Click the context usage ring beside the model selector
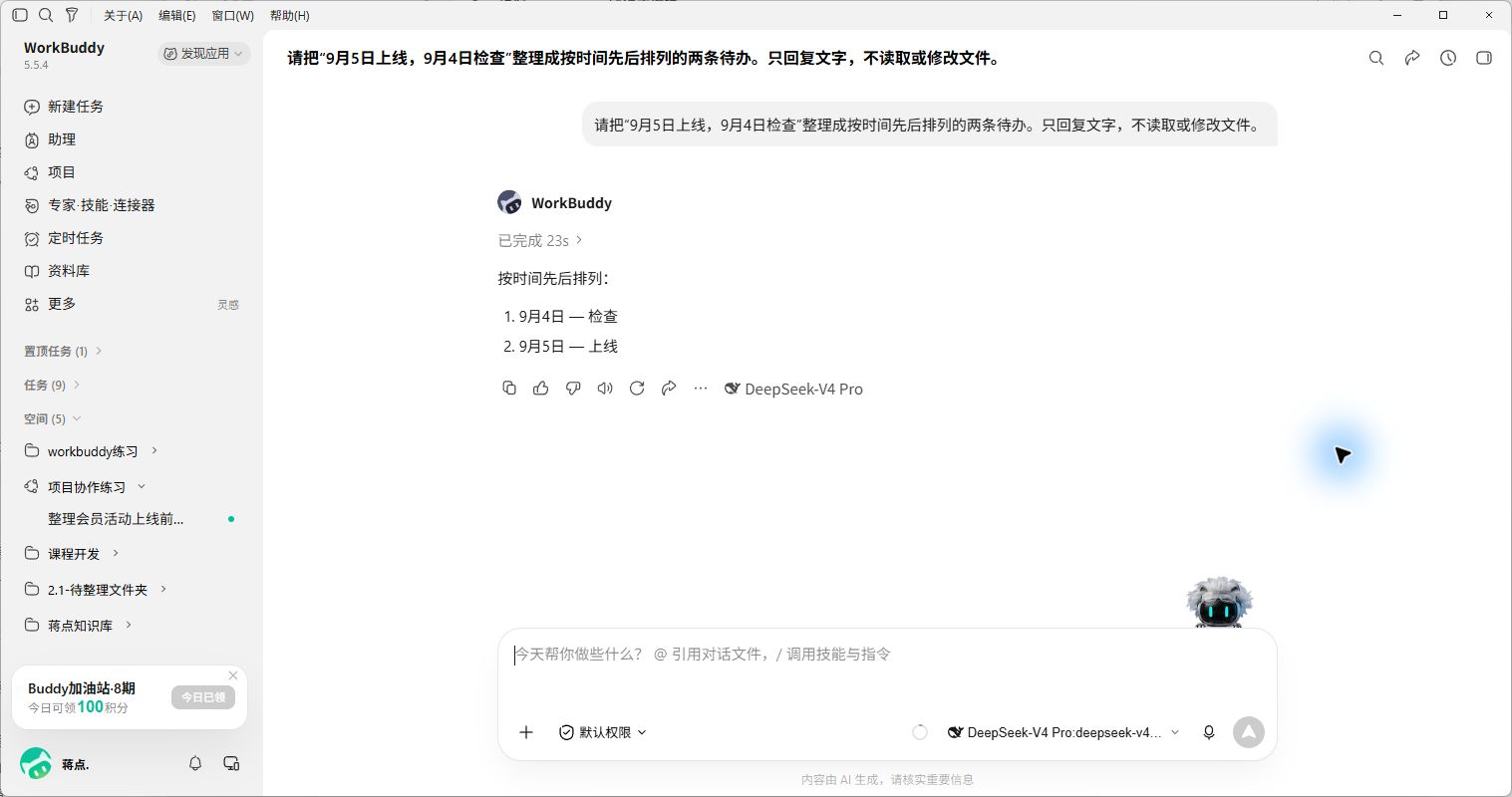1512x797 pixels. click(920, 732)
